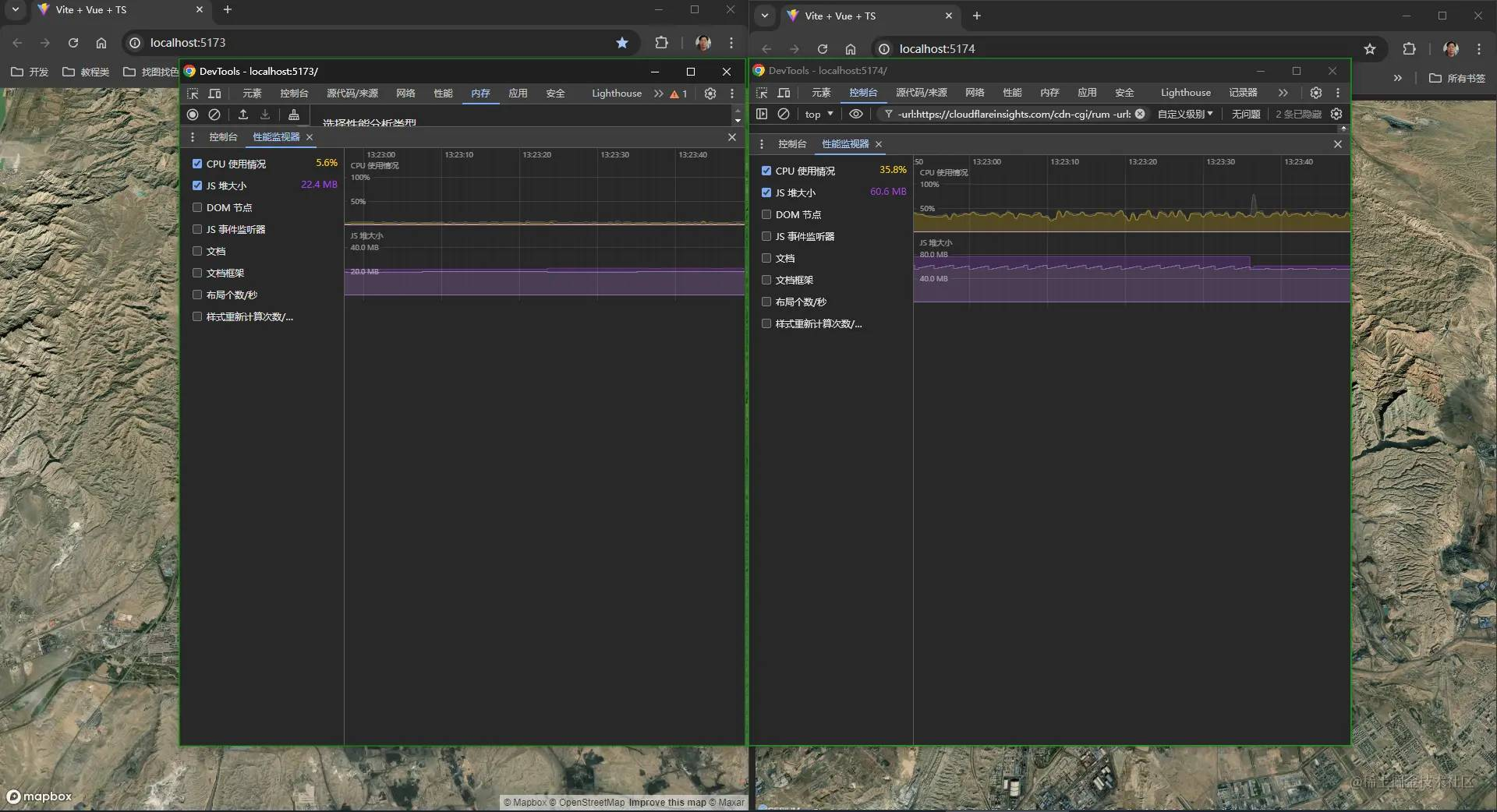1497x812 pixels.
Task: Click save profile download icon in left DevTools
Action: pos(265,115)
